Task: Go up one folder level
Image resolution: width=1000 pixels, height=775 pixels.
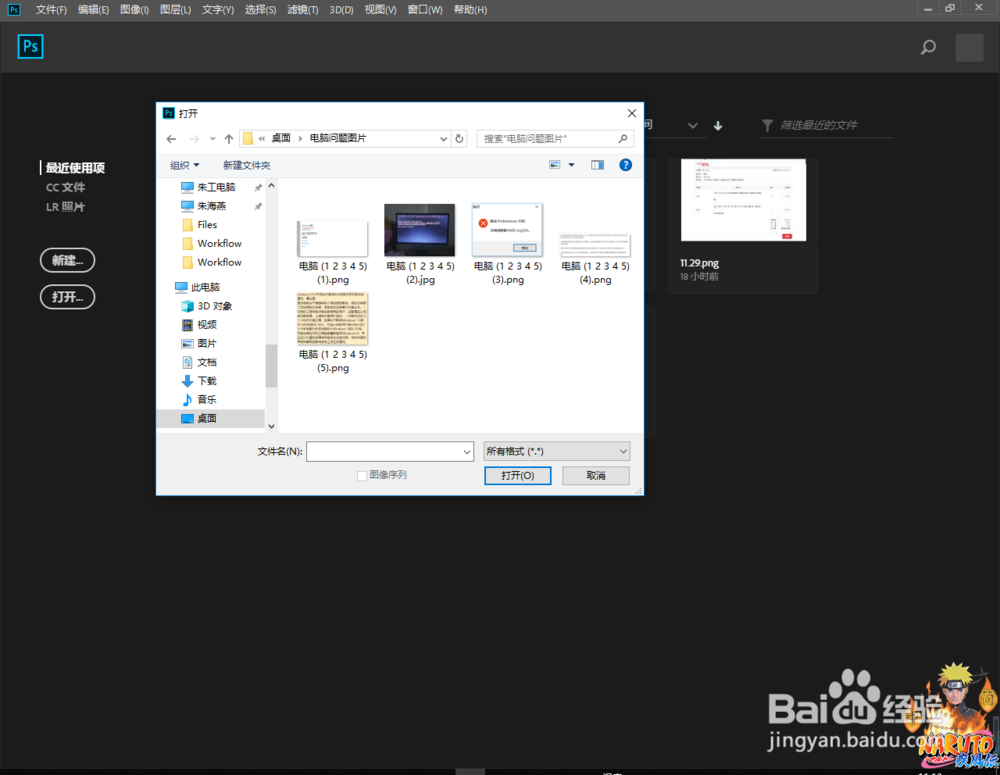Action: pyautogui.click(x=228, y=138)
